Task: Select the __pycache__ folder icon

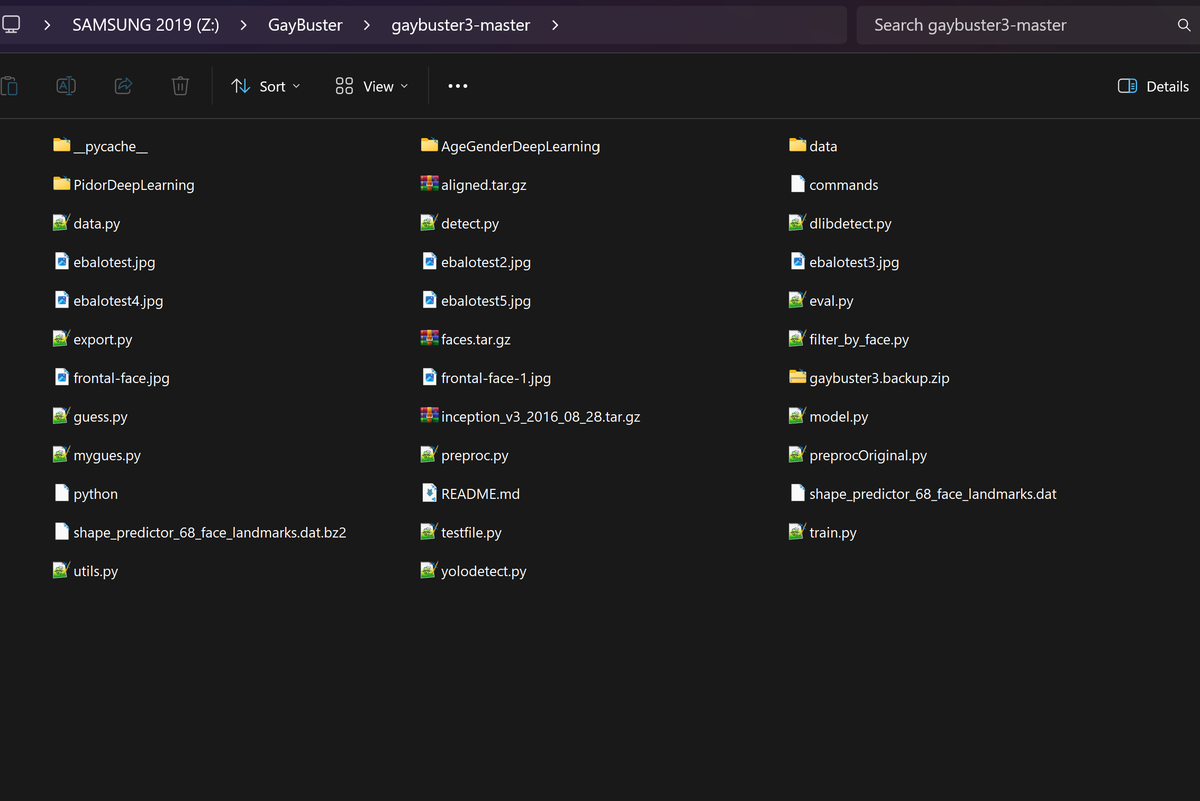Action: tap(61, 146)
